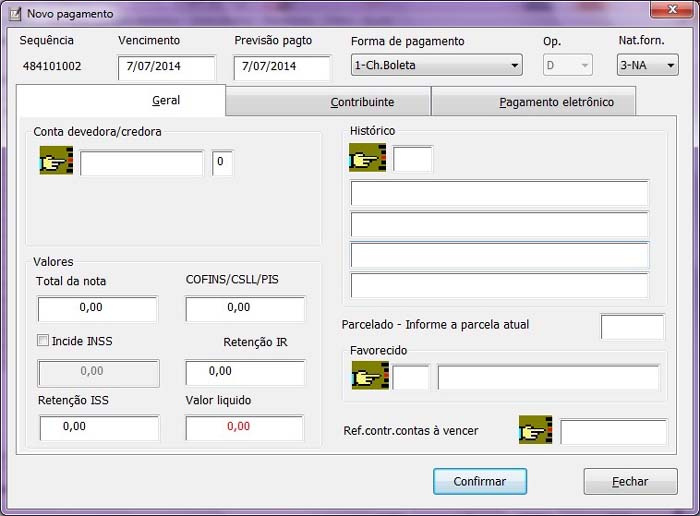Click the Novo pagamento title bar icon
Image resolution: width=700 pixels, height=516 pixels.
tap(14, 14)
